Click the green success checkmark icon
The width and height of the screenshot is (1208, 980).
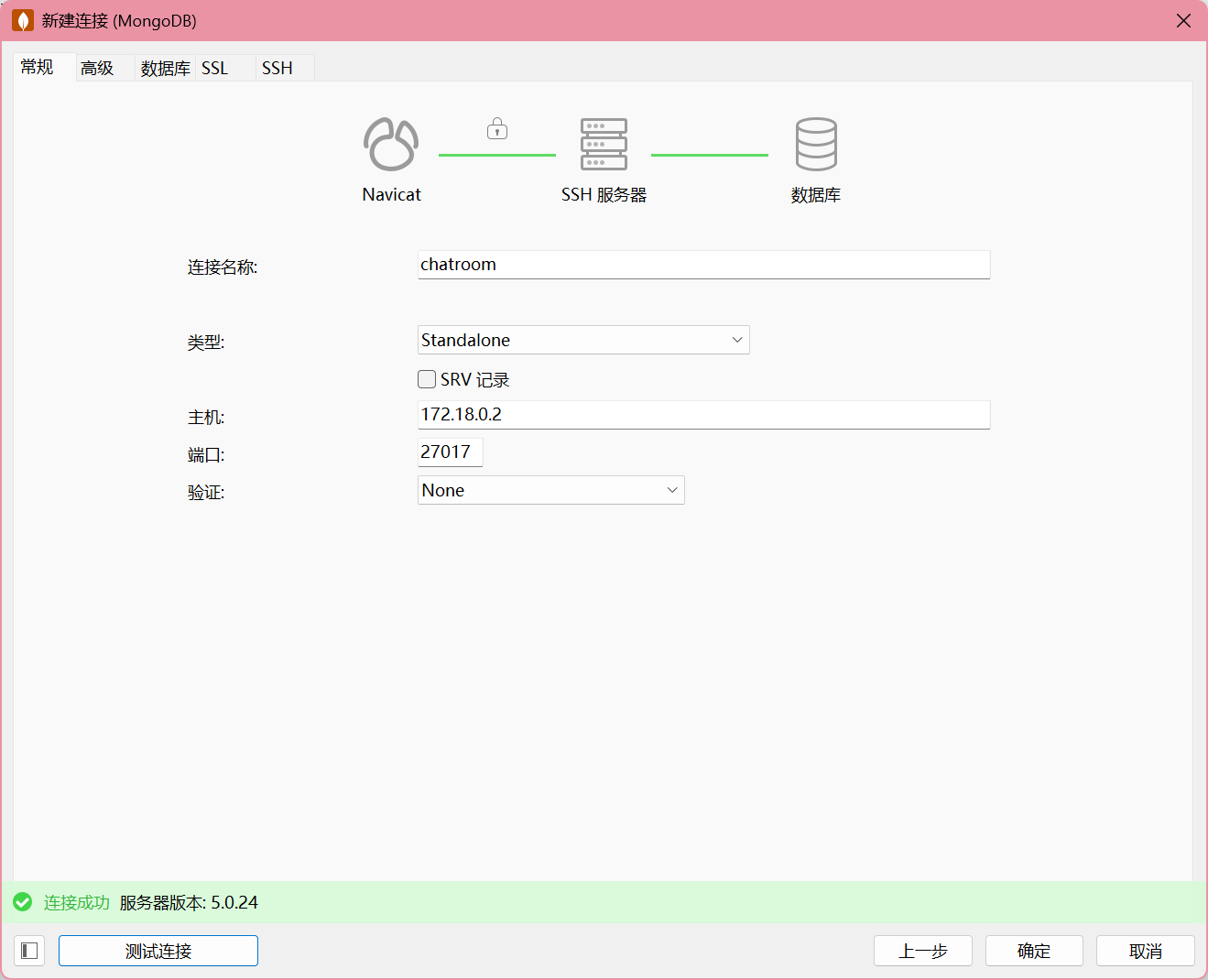(x=23, y=902)
